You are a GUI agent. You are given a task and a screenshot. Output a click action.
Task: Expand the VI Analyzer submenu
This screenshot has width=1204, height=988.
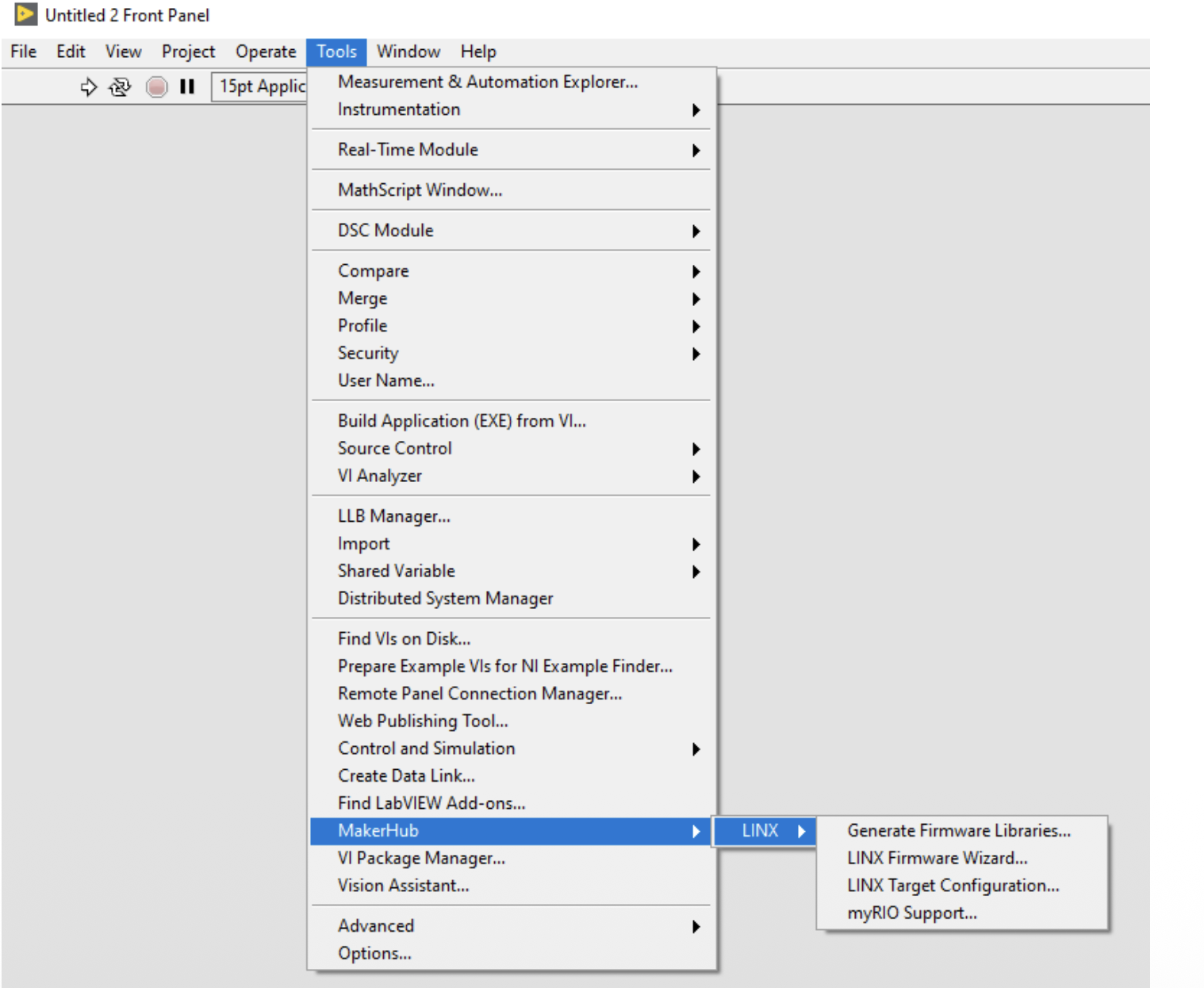(x=512, y=476)
